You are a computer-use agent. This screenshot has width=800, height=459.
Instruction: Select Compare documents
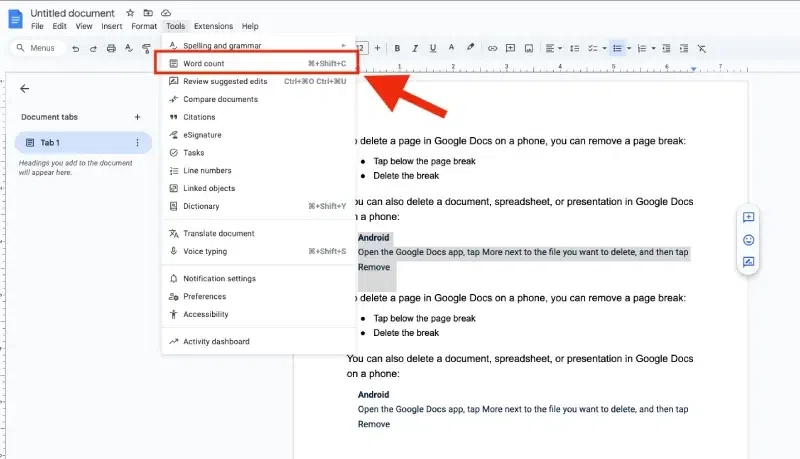[258, 99]
